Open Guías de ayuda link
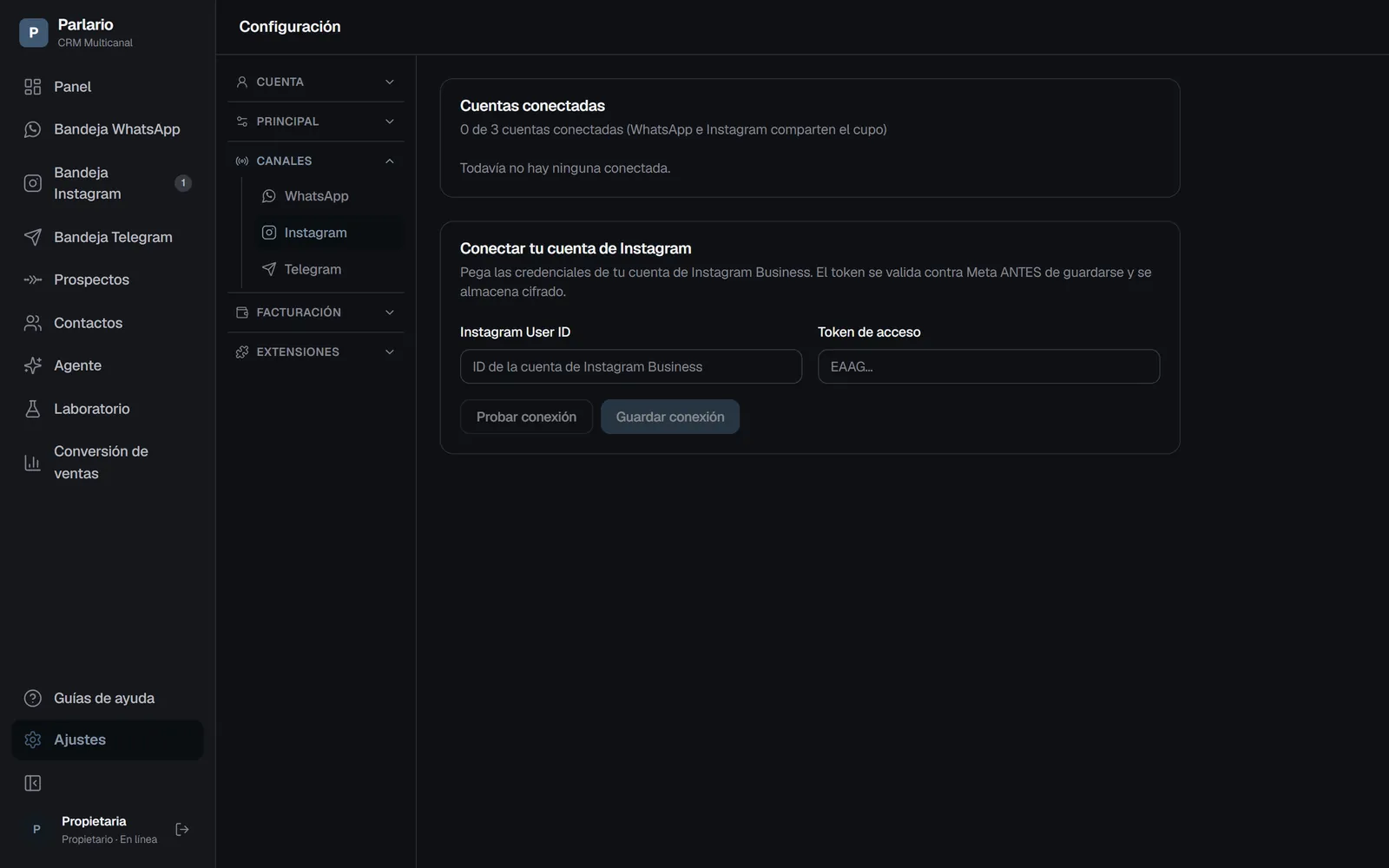1389x868 pixels. (x=108, y=698)
